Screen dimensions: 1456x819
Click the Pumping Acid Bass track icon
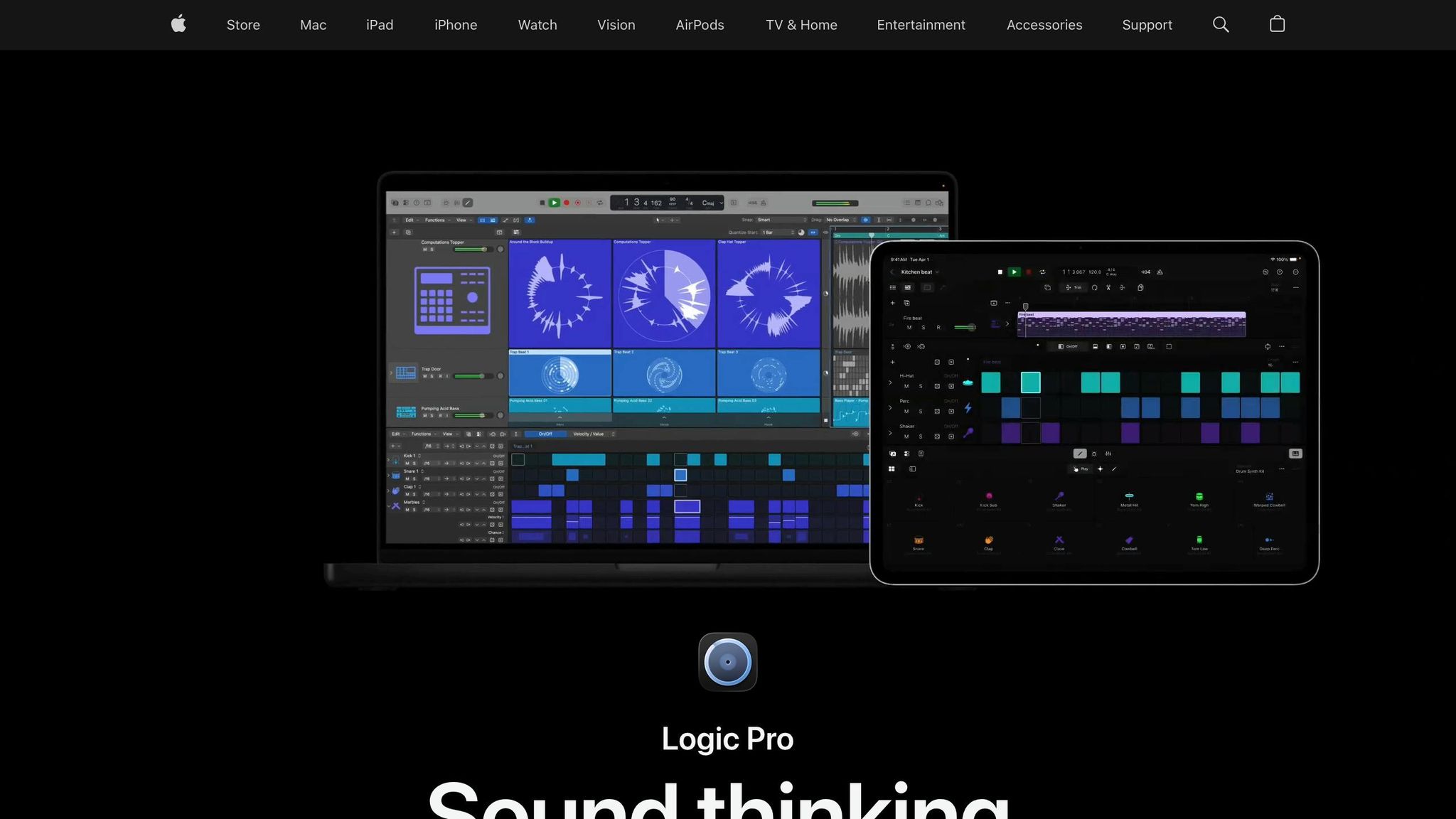406,412
